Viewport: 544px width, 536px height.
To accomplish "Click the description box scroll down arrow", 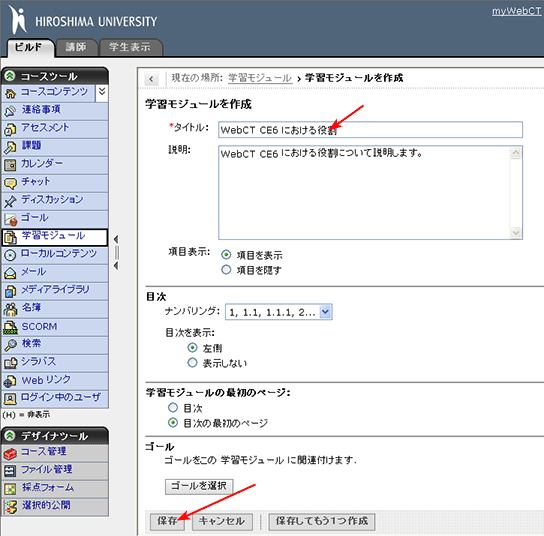I will pyautogui.click(x=516, y=232).
